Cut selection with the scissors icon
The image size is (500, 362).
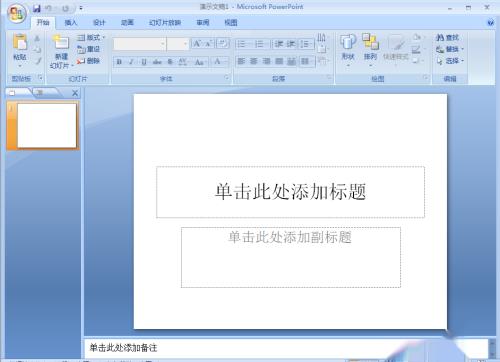pos(37,39)
